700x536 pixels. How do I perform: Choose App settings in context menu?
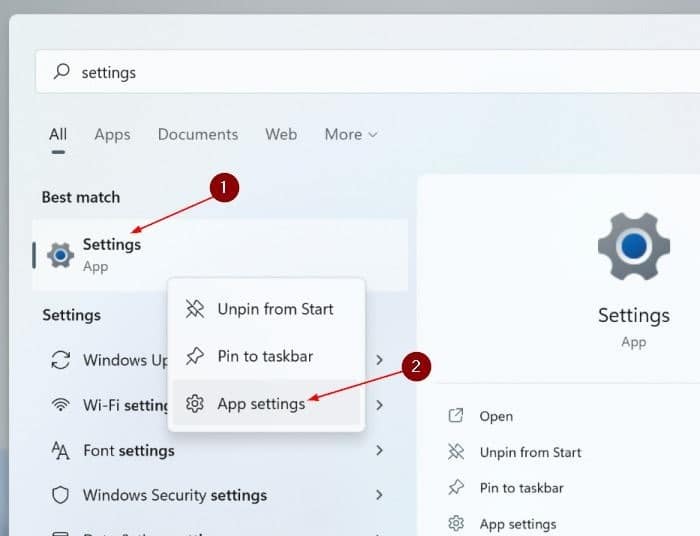(x=267, y=403)
